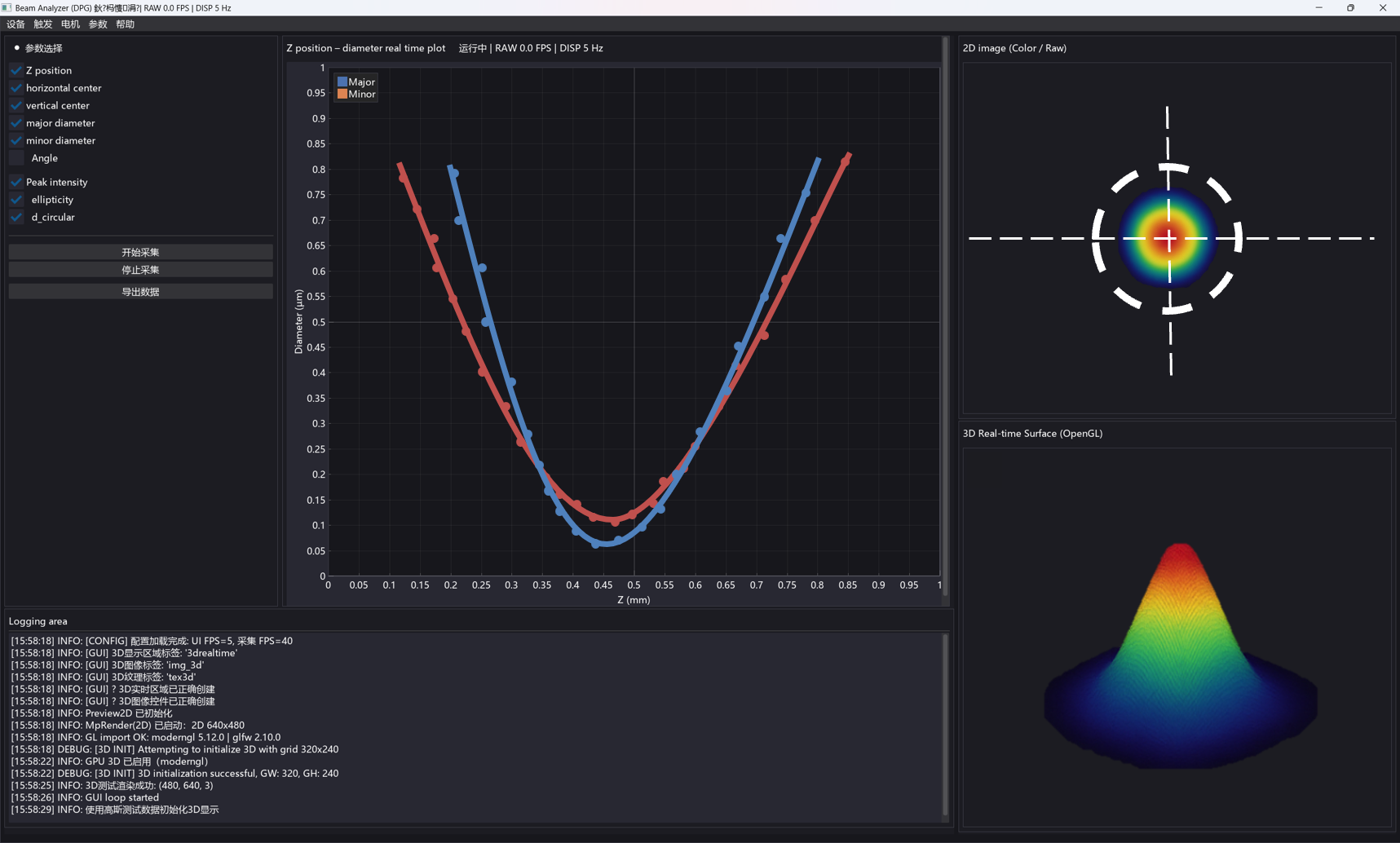
Task: Enable the Angle checkbox
Action: [x=16, y=158]
